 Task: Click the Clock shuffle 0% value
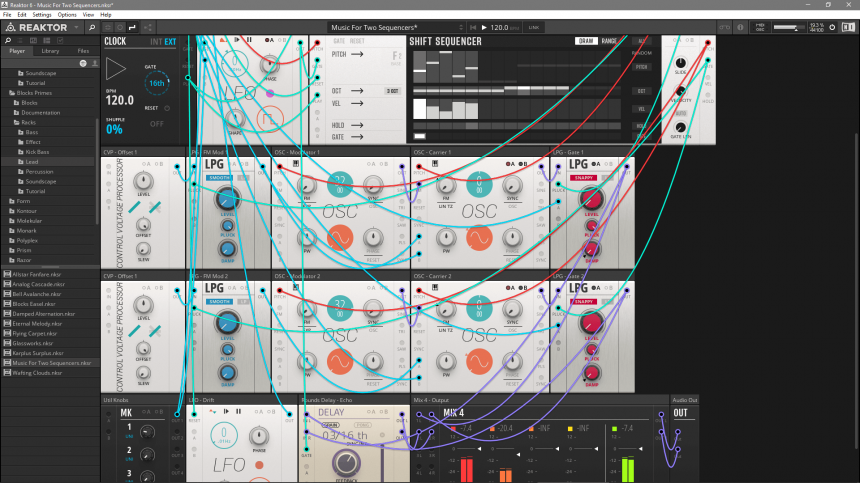coord(114,129)
